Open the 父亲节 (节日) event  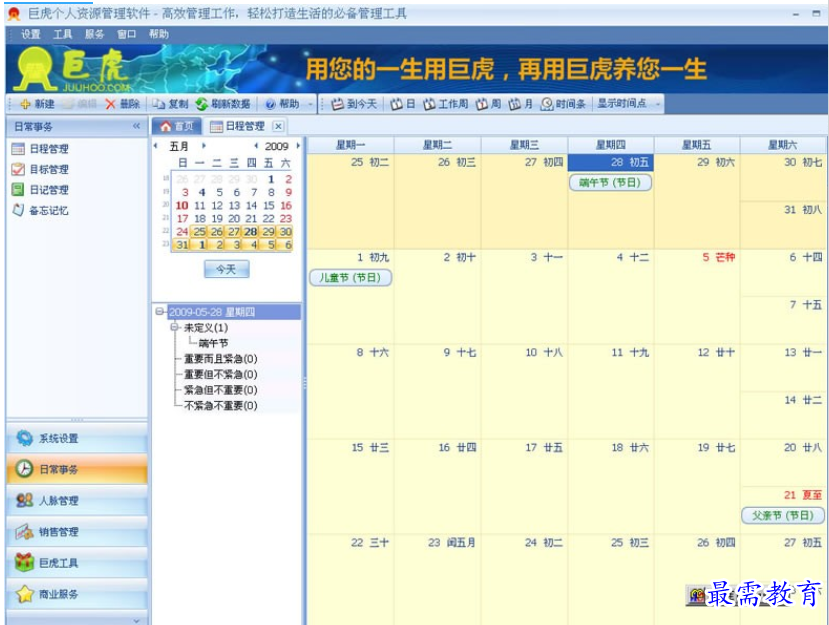coord(783,515)
